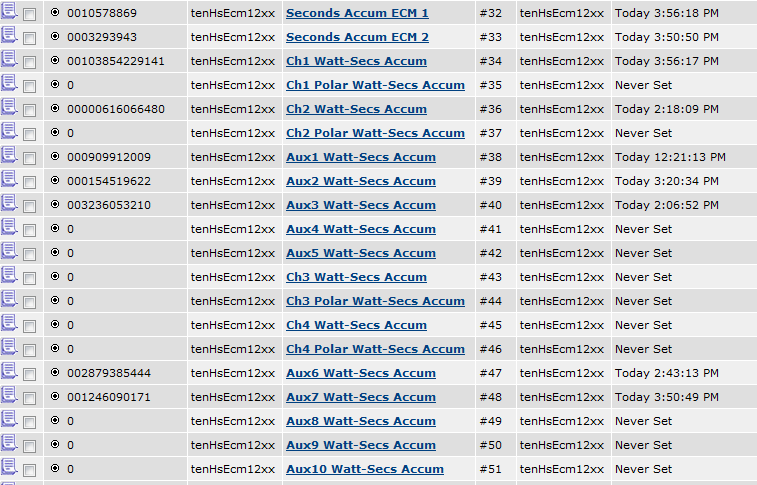The height and width of the screenshot is (485, 757).
Task: Click the notes icon in Aux10 Watt-Secs Accum row
Action: point(9,469)
